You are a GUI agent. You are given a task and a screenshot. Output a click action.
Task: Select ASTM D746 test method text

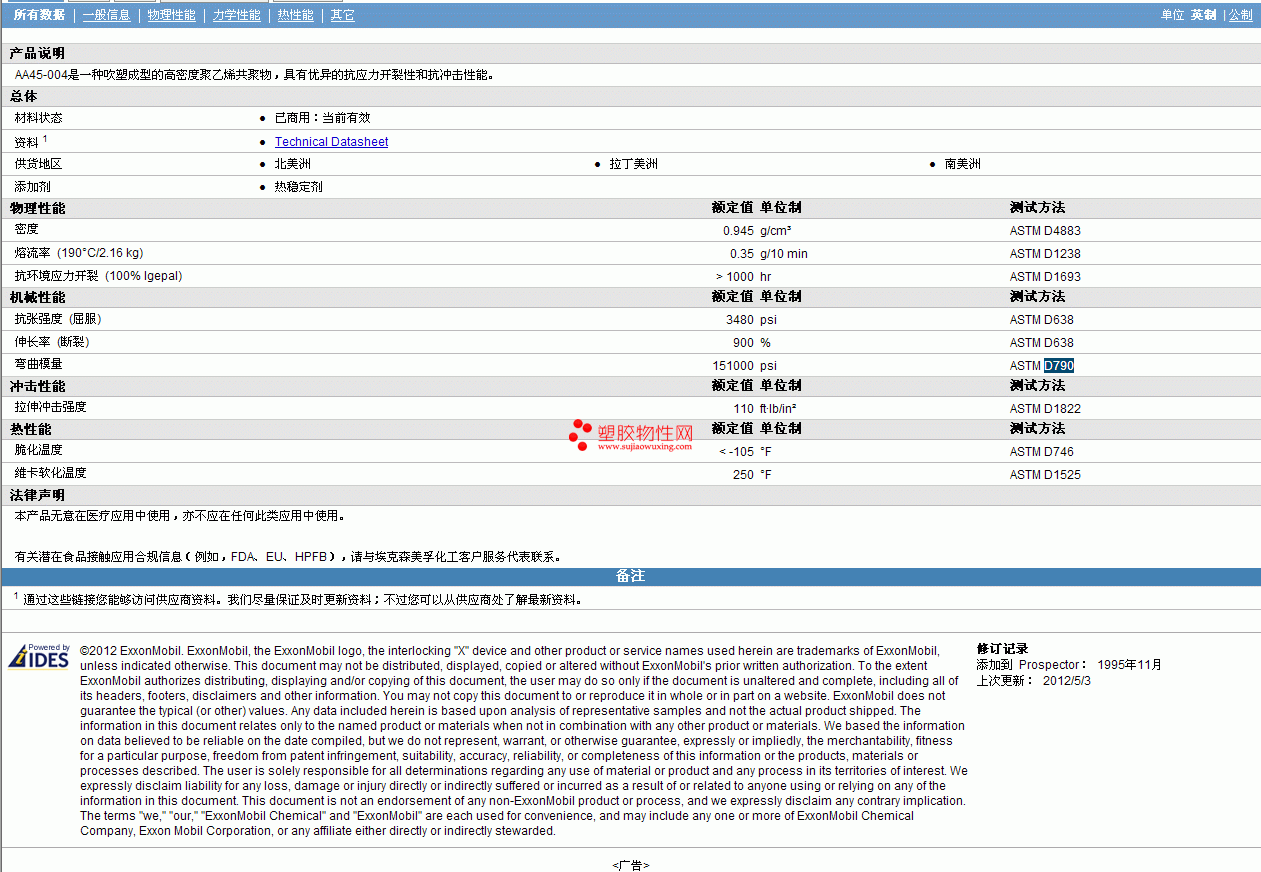pyautogui.click(x=1041, y=452)
